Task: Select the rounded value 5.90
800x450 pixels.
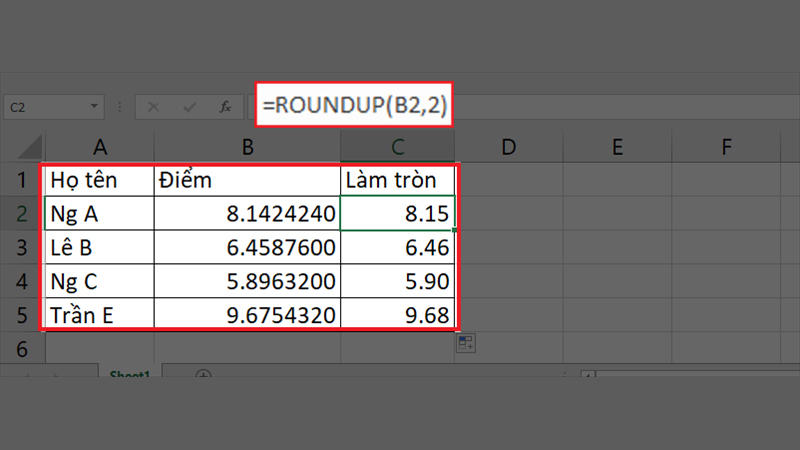Action: point(397,281)
